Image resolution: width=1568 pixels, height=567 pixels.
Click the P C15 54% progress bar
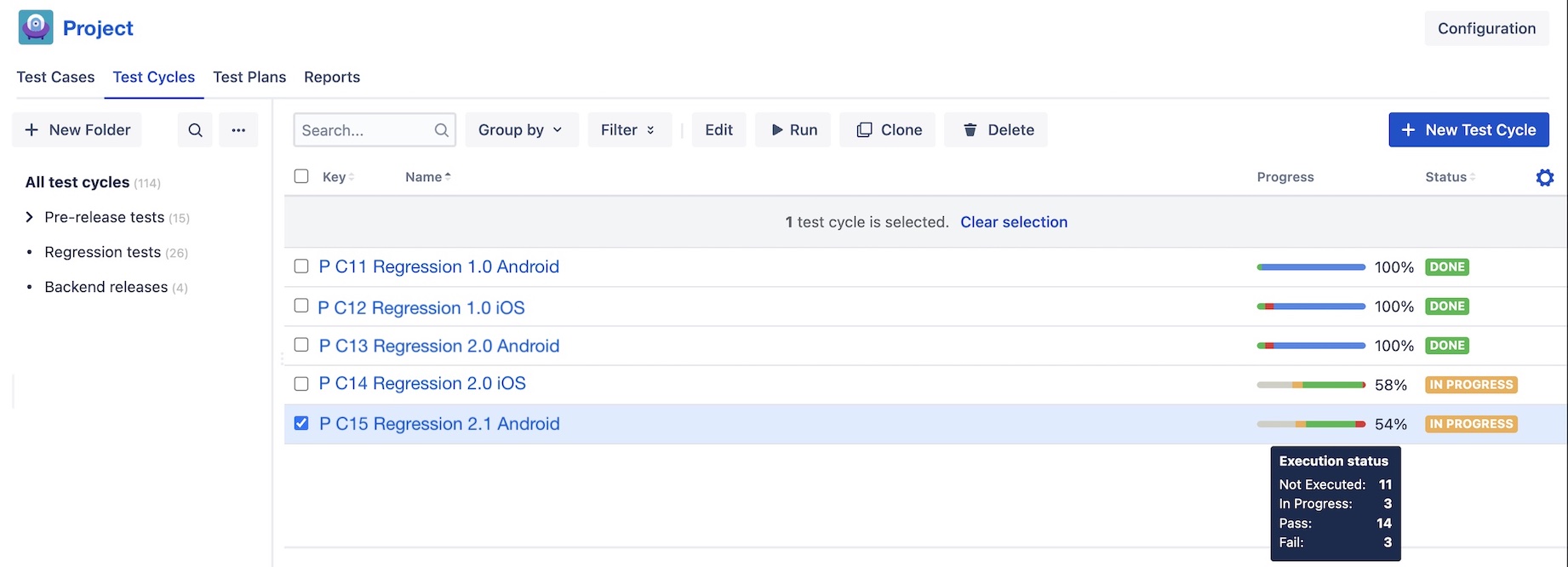1311,424
